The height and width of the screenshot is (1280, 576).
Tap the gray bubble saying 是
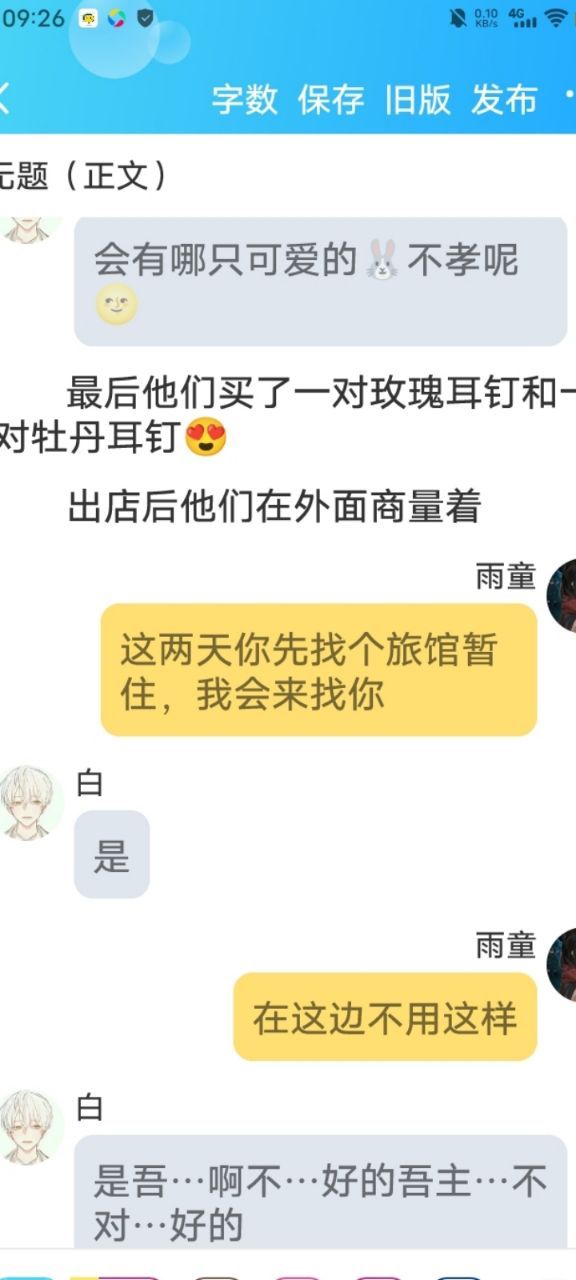click(x=112, y=854)
